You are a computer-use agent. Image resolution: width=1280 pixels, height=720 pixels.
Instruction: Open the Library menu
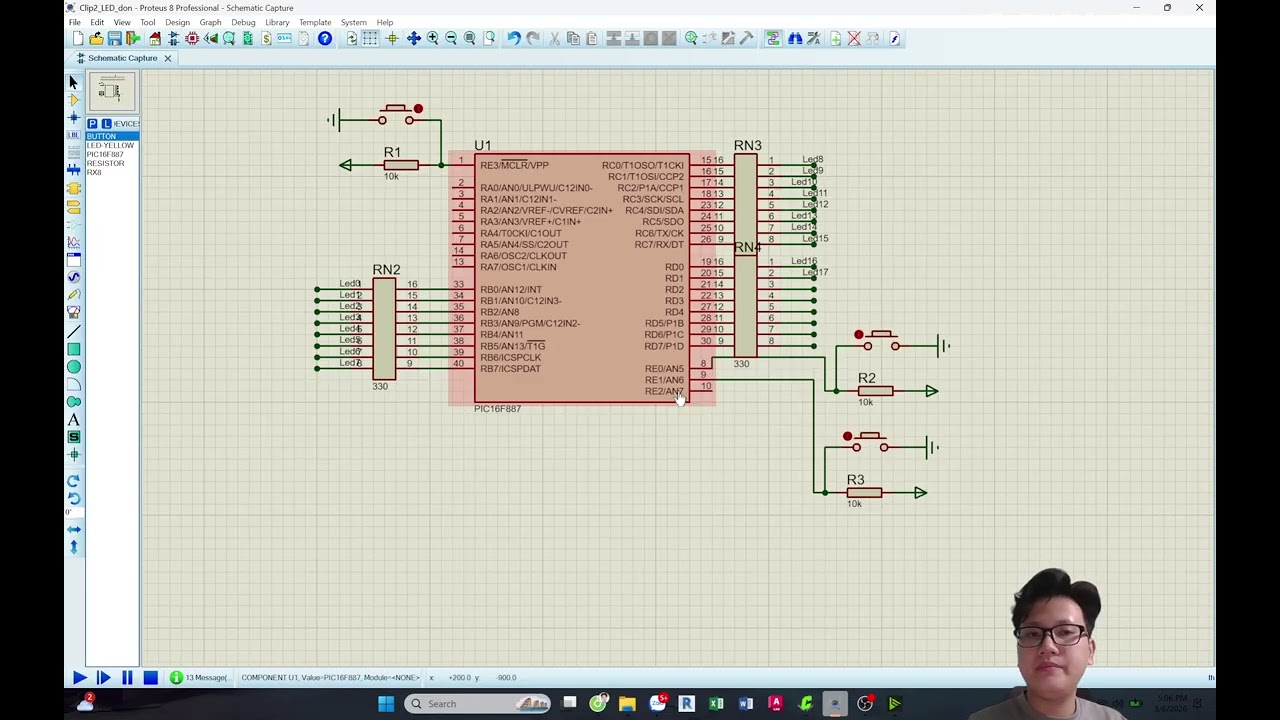(x=277, y=22)
